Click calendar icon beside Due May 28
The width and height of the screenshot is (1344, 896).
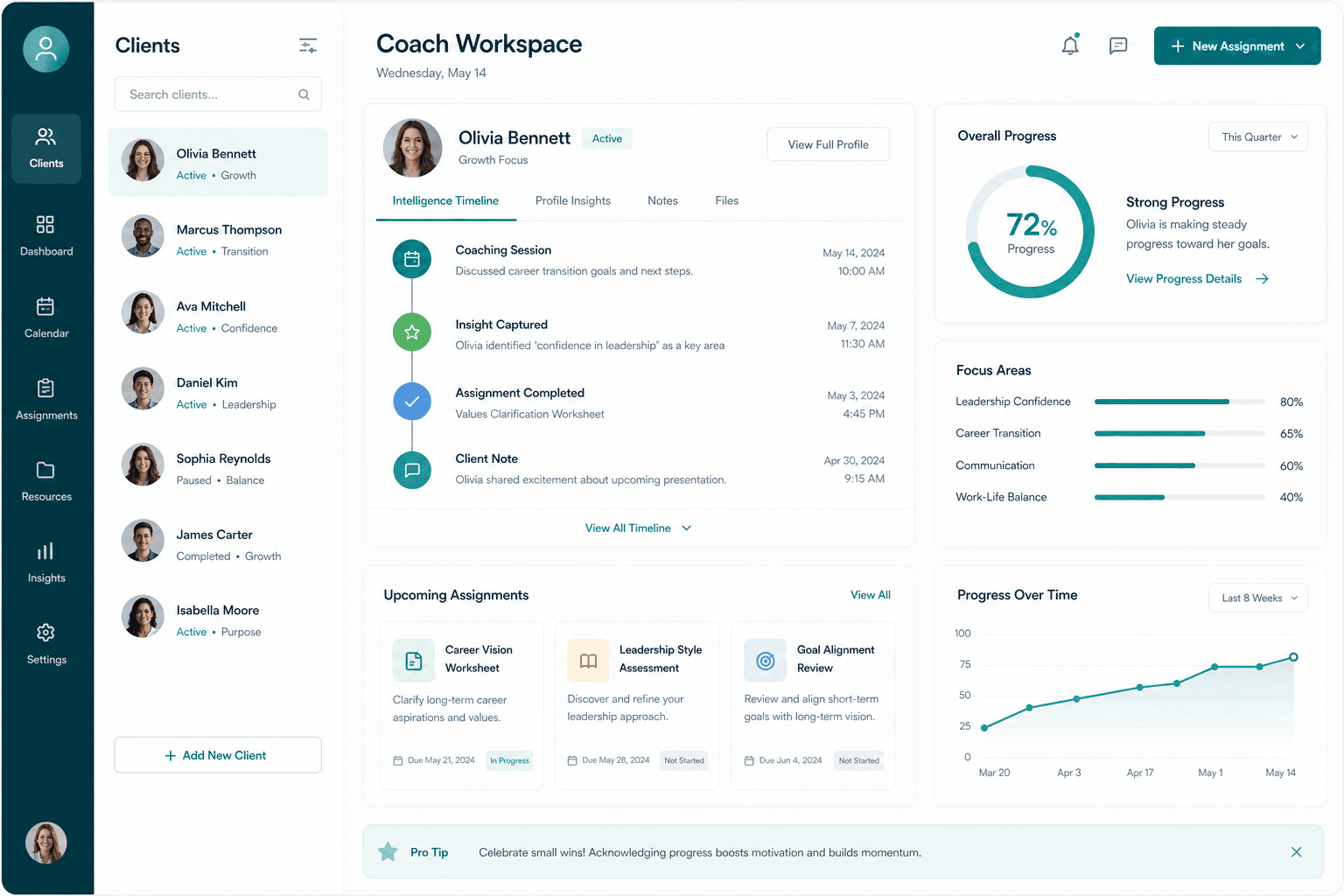(572, 761)
